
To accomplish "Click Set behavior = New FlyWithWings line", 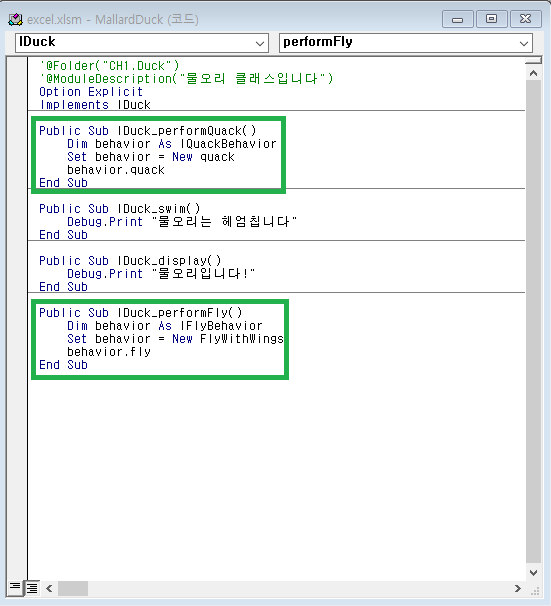I will tap(175, 339).
